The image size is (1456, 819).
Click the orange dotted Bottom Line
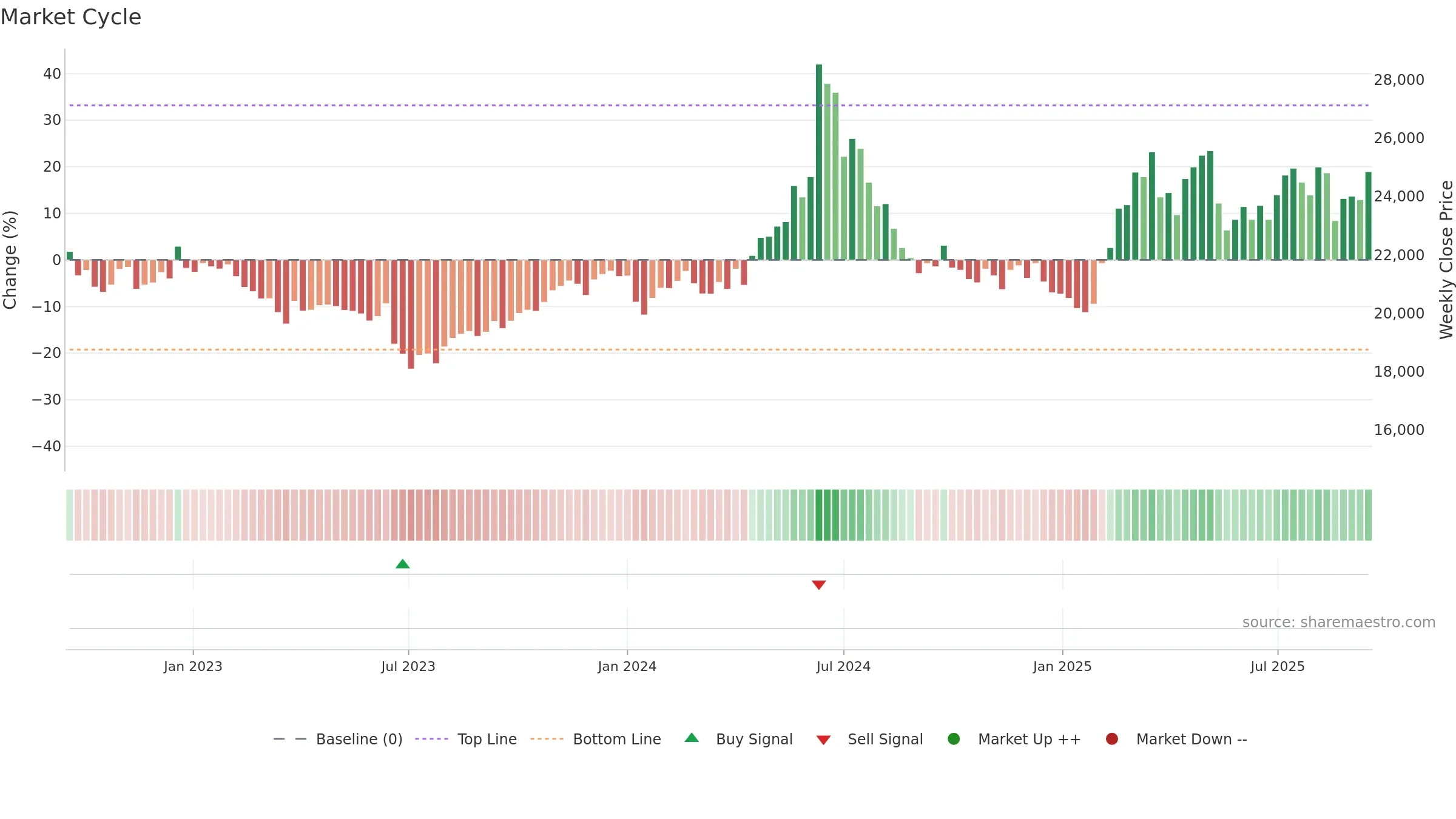click(719, 349)
